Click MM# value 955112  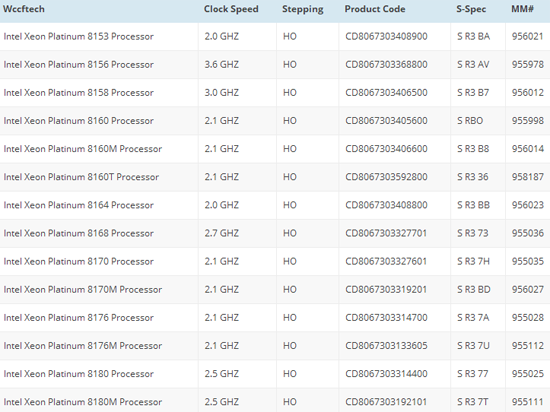click(528, 346)
